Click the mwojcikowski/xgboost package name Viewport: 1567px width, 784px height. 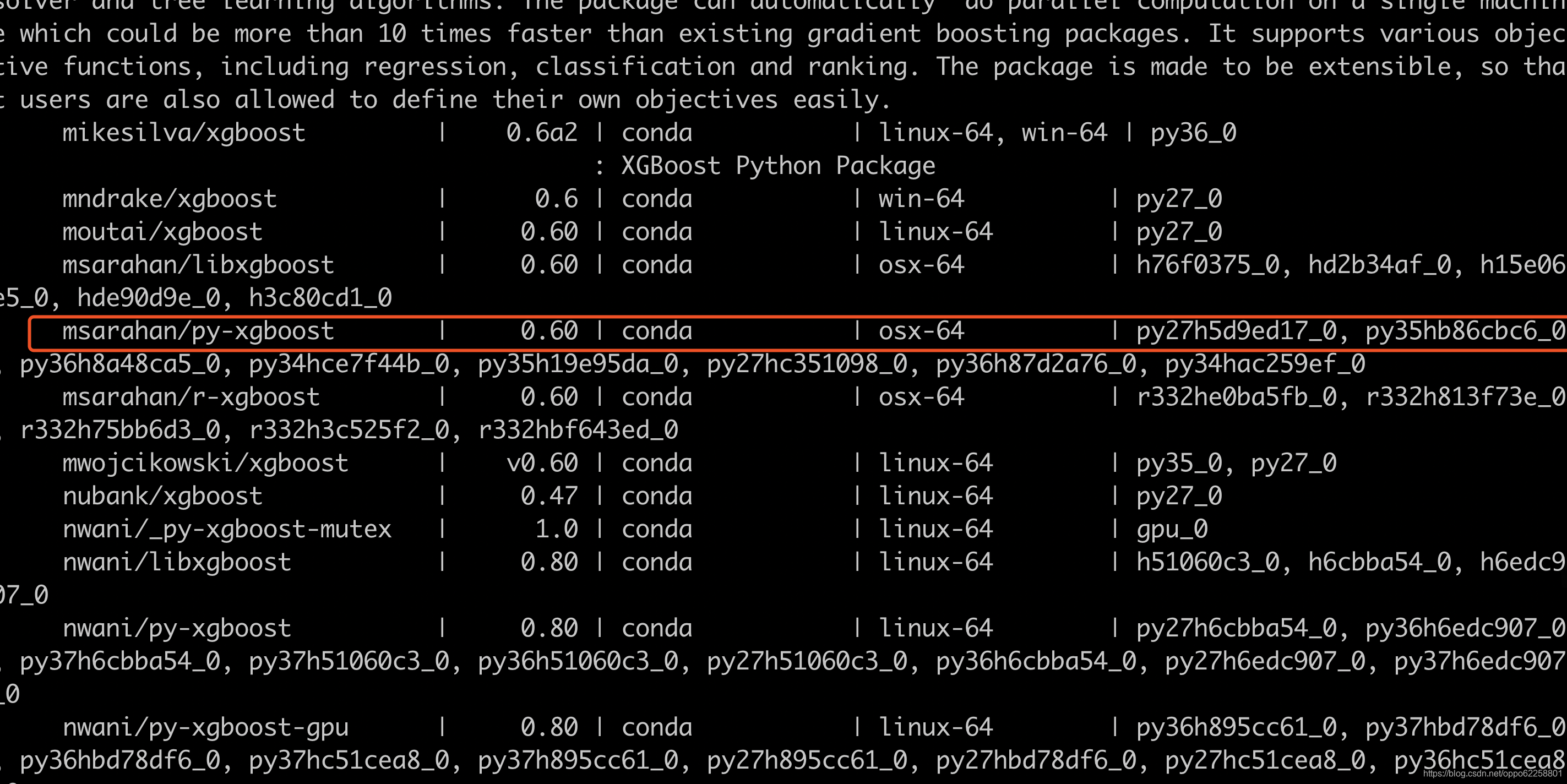click(205, 463)
